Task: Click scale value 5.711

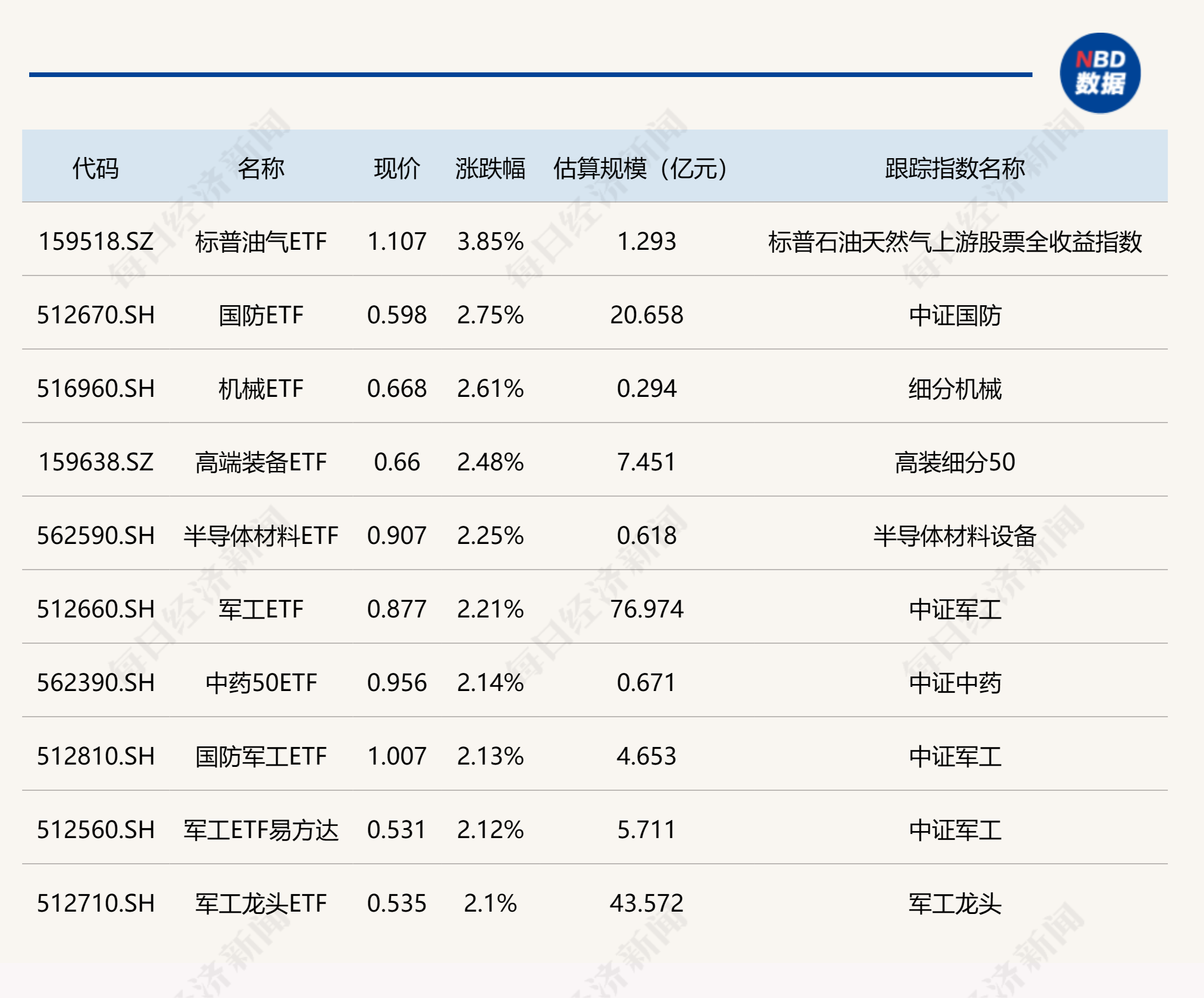Action: pos(647,830)
